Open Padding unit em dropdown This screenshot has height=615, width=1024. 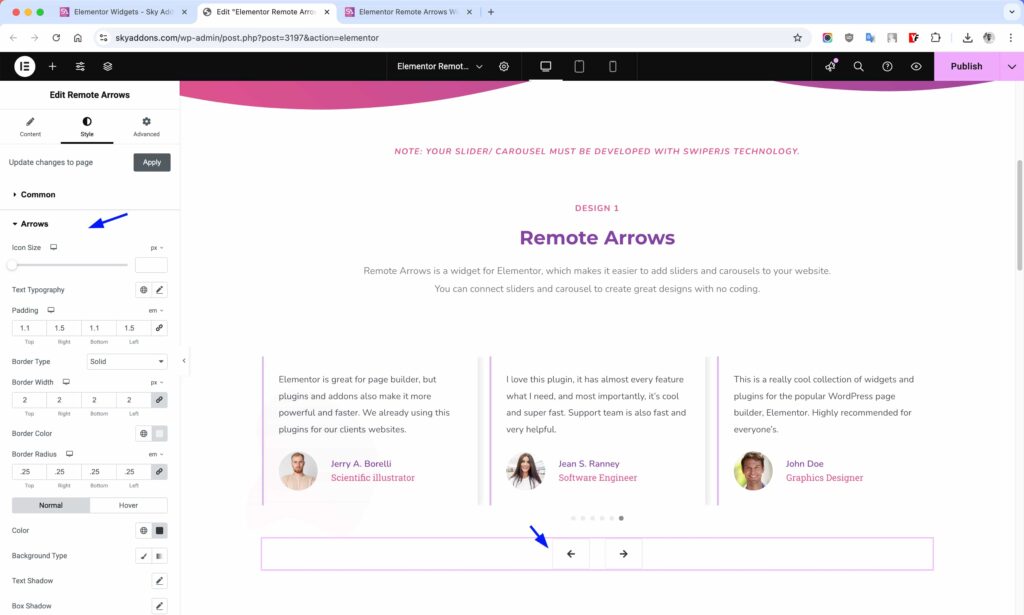point(156,310)
